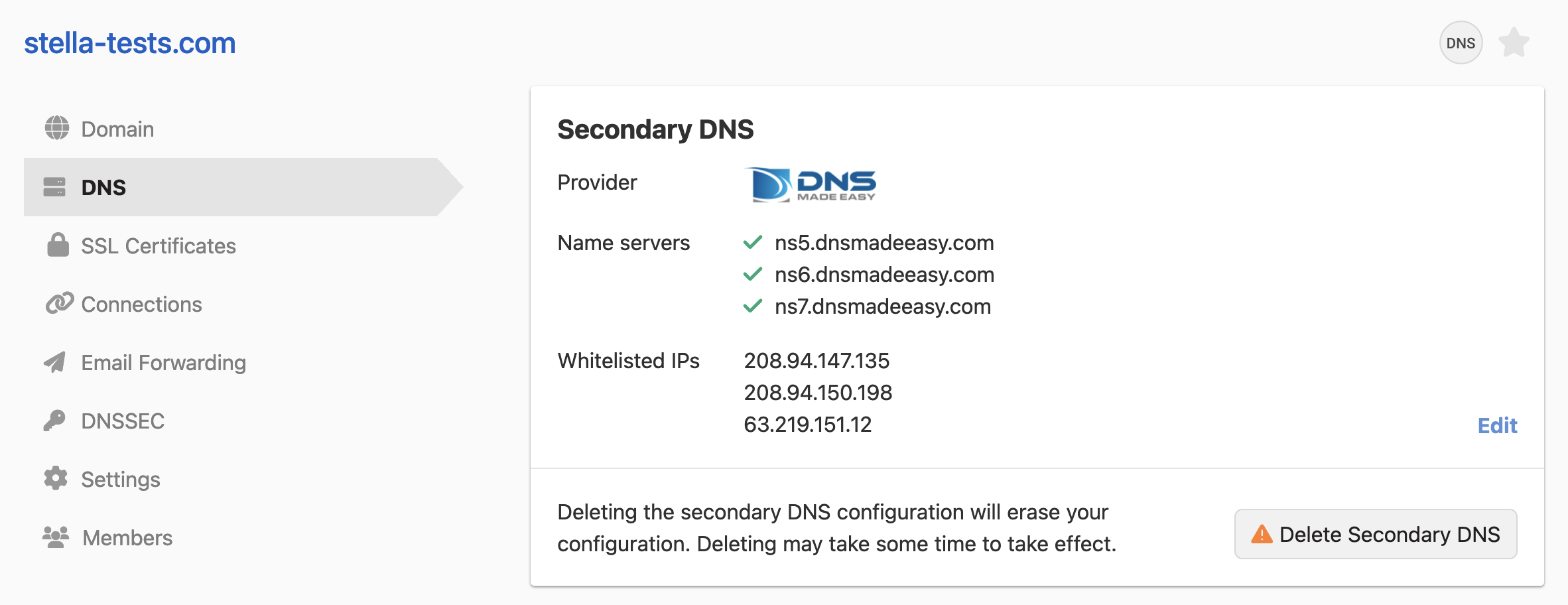Viewport: 1568px width, 605px height.
Task: Click the DNS Made Easy provider logo
Action: point(811,184)
